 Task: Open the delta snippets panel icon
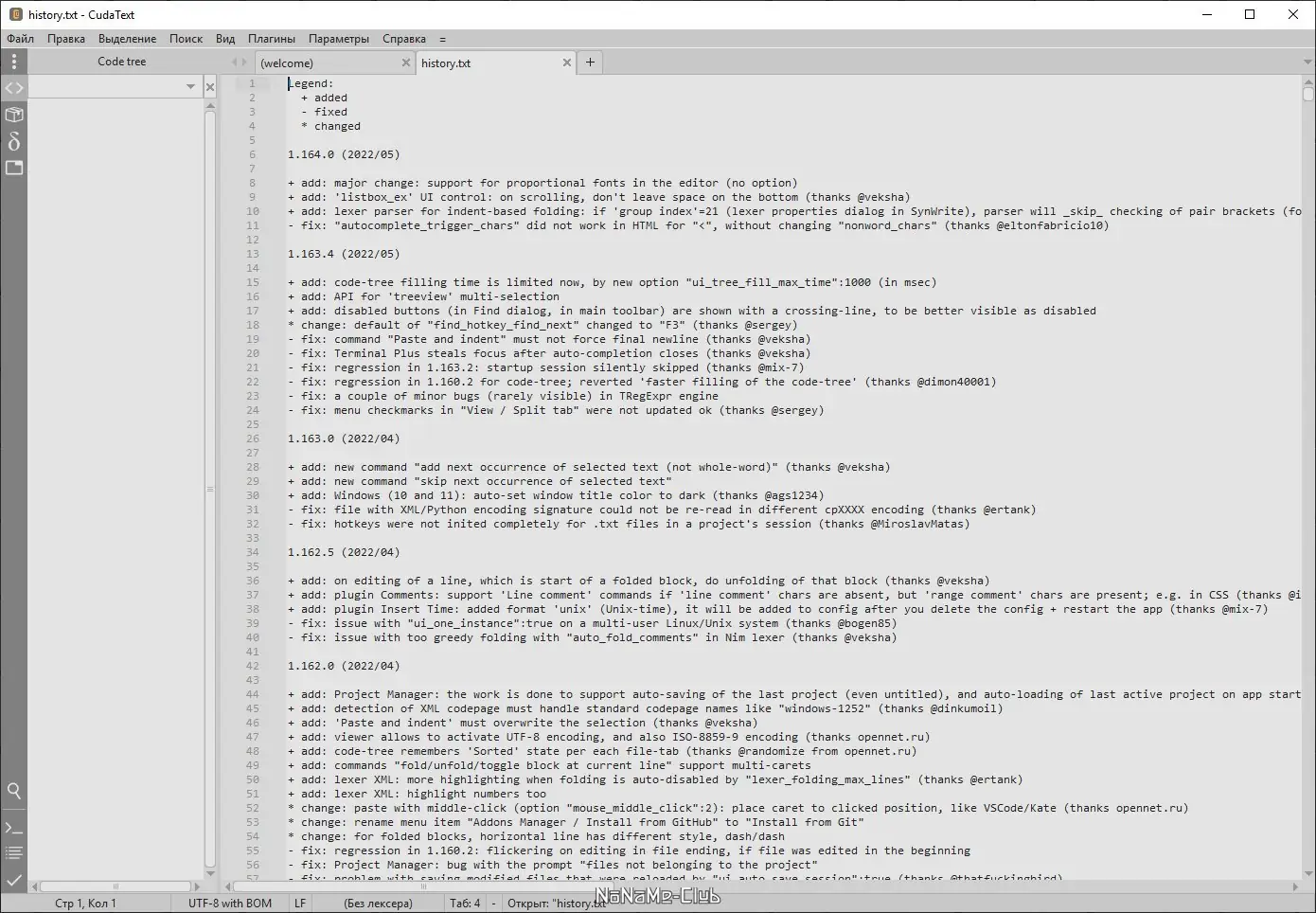[13, 141]
